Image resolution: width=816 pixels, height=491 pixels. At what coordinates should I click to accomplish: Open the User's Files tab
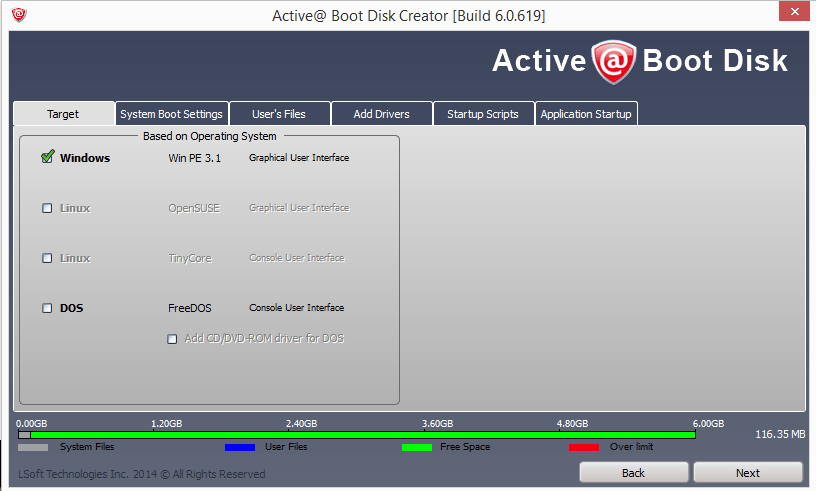tap(279, 114)
